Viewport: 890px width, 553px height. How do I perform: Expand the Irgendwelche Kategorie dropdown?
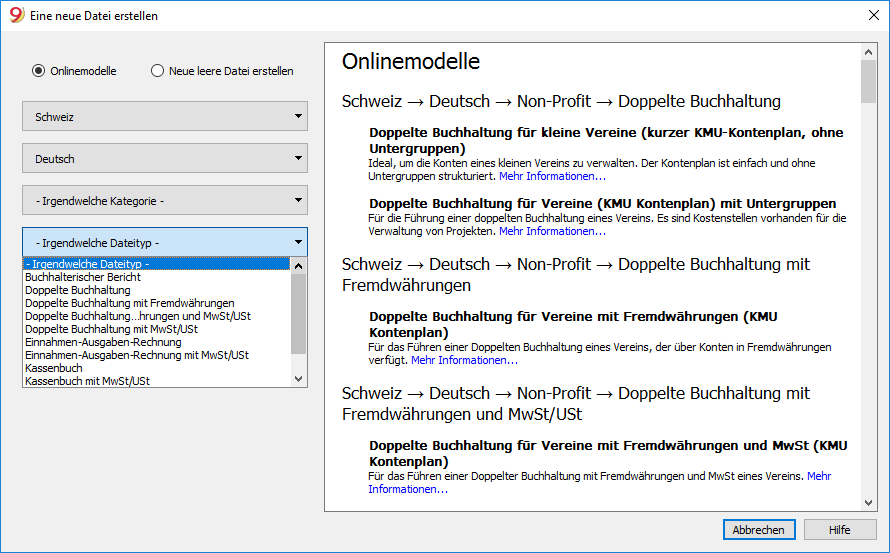(165, 200)
